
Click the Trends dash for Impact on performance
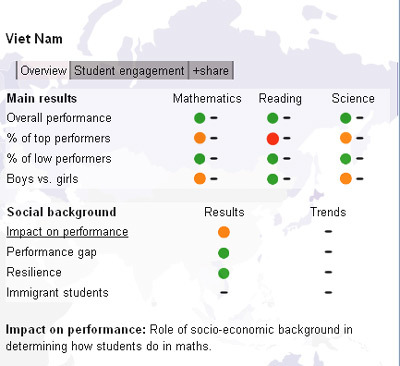pos(328,231)
